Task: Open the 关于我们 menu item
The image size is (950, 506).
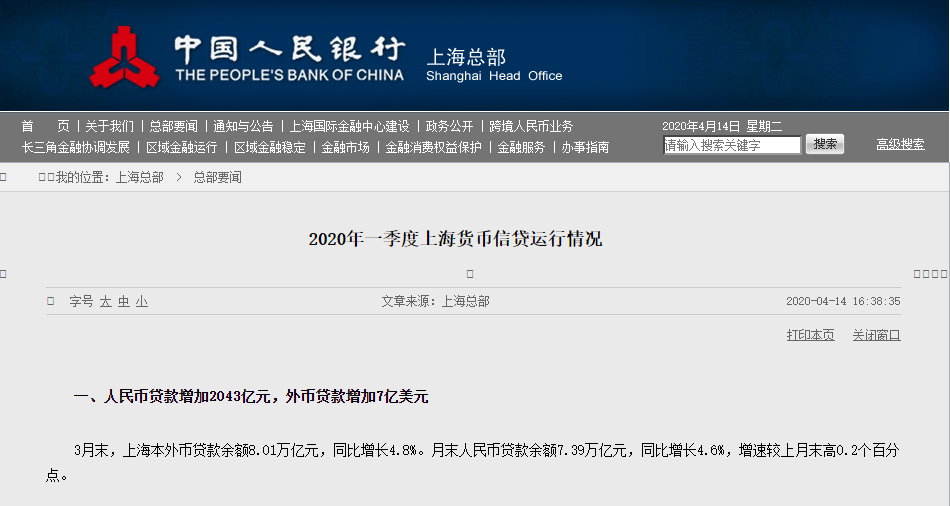Action: (110, 126)
